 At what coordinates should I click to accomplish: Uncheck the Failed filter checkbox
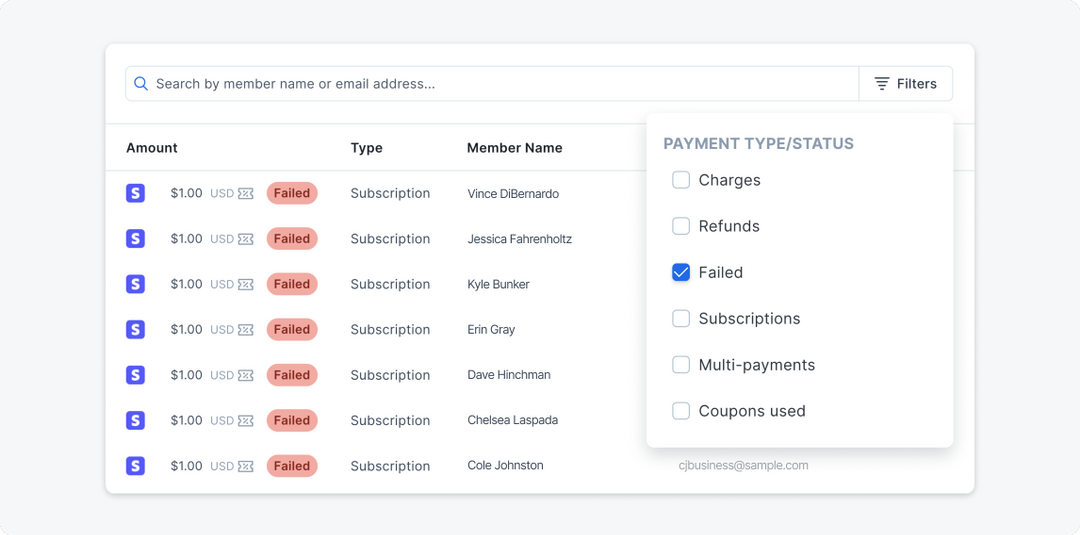681,272
